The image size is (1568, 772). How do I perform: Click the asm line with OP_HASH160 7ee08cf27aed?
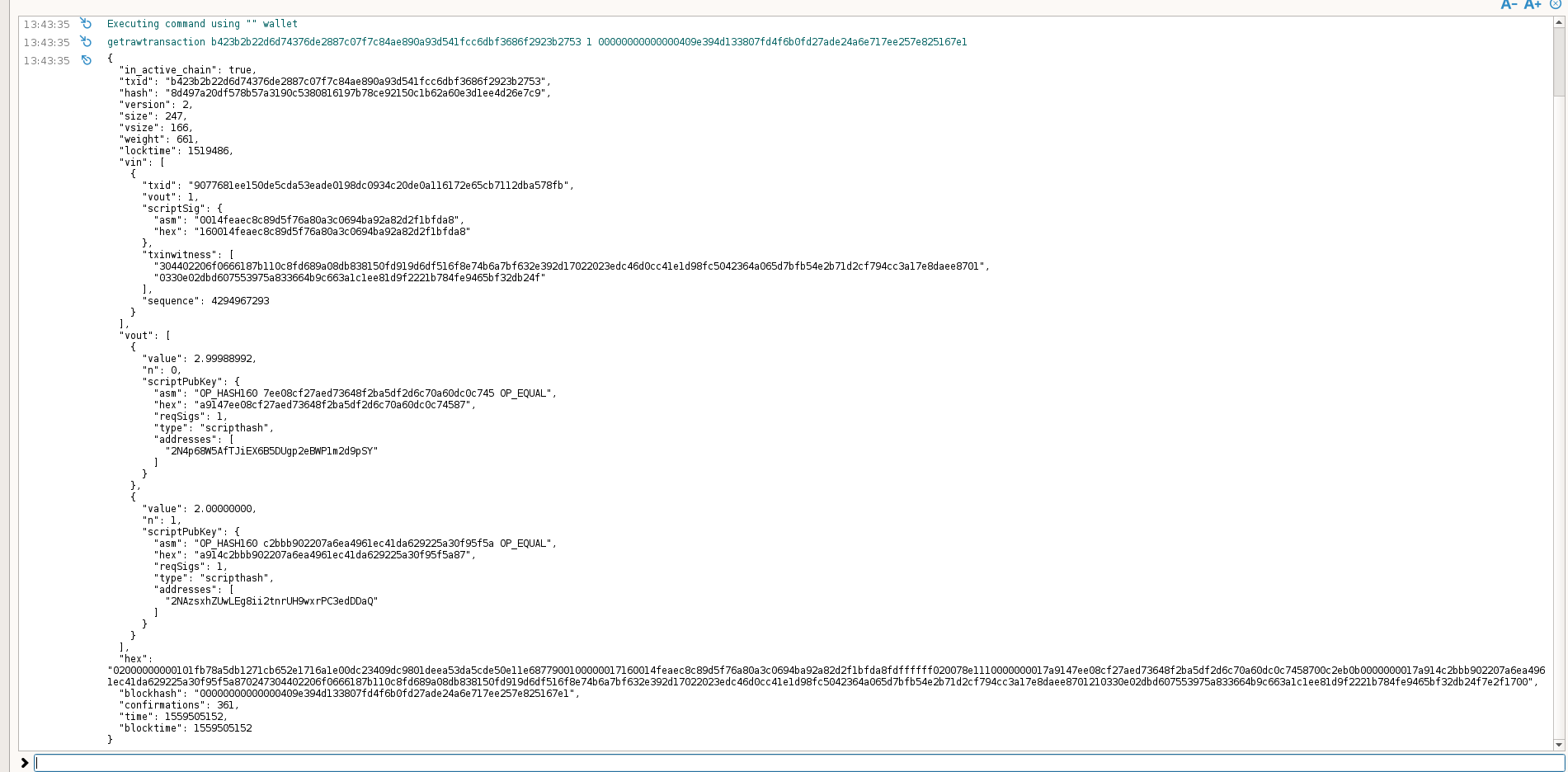tap(355, 393)
